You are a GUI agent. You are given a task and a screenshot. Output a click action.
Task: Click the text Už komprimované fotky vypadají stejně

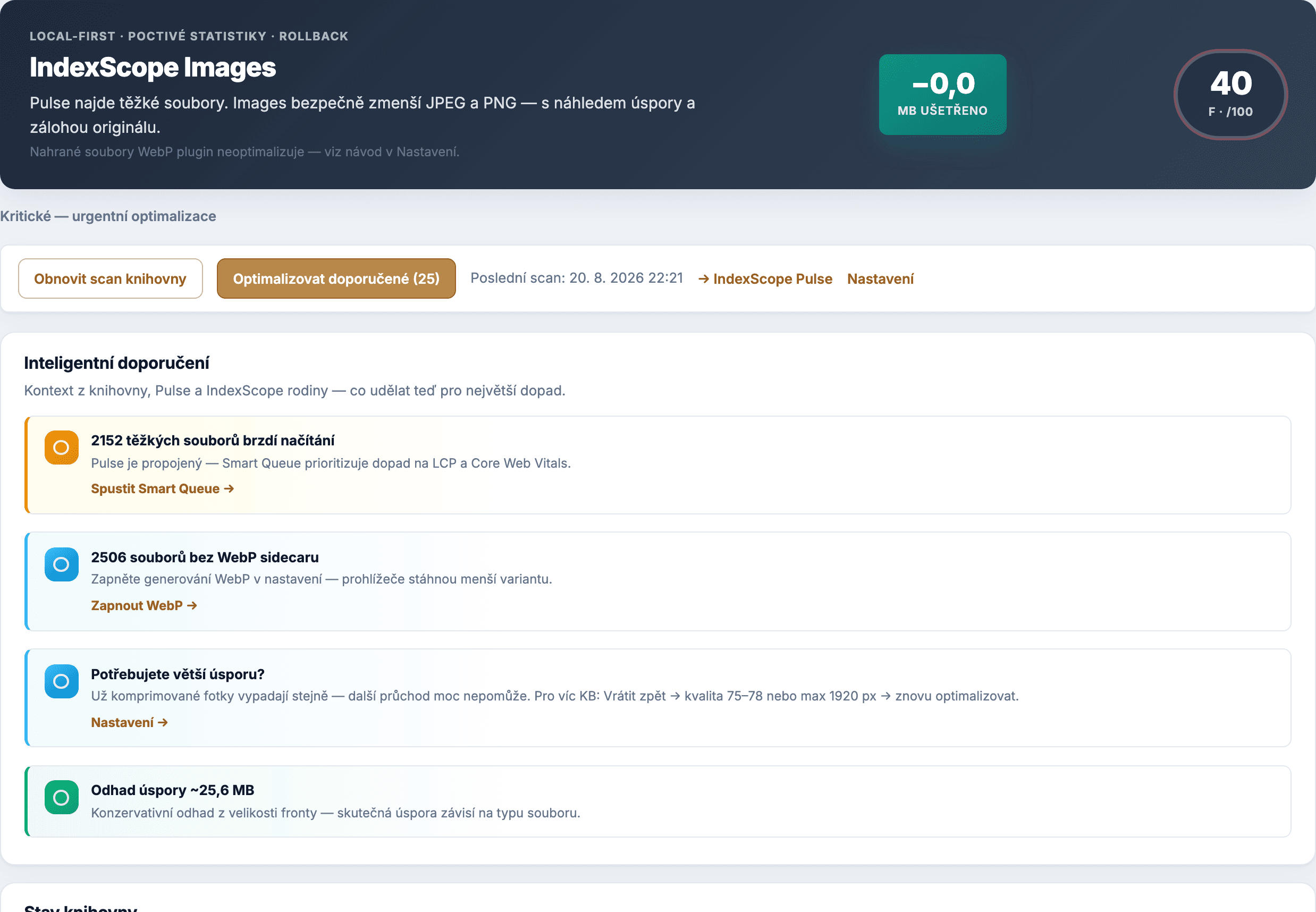click(x=554, y=696)
